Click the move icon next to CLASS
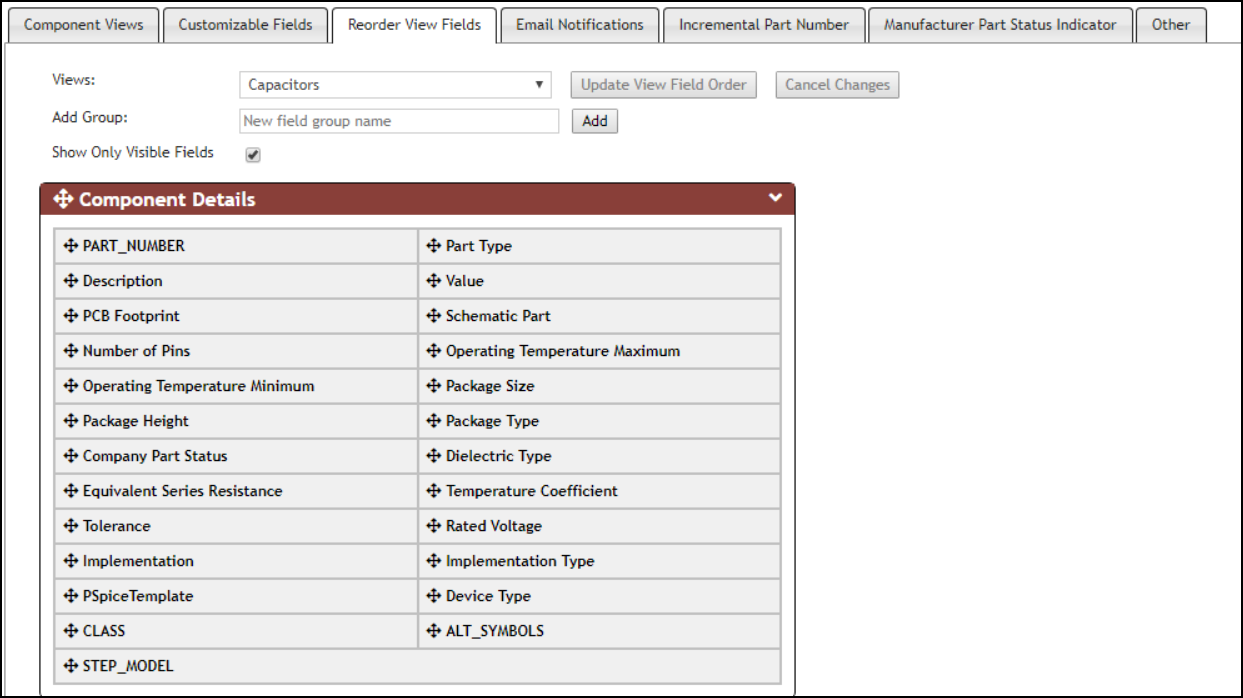The image size is (1243, 698). tap(69, 631)
